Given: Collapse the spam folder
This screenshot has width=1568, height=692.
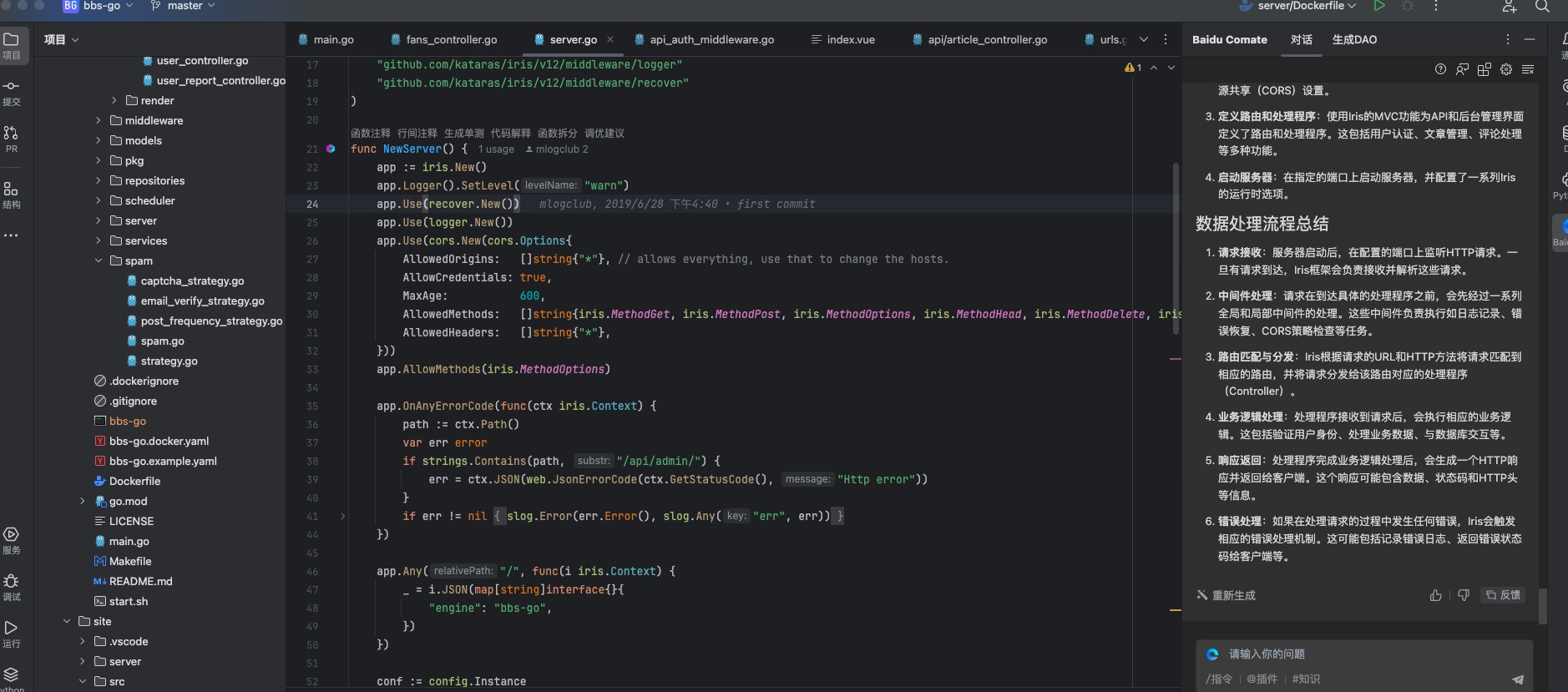Looking at the screenshot, I should coord(99,260).
